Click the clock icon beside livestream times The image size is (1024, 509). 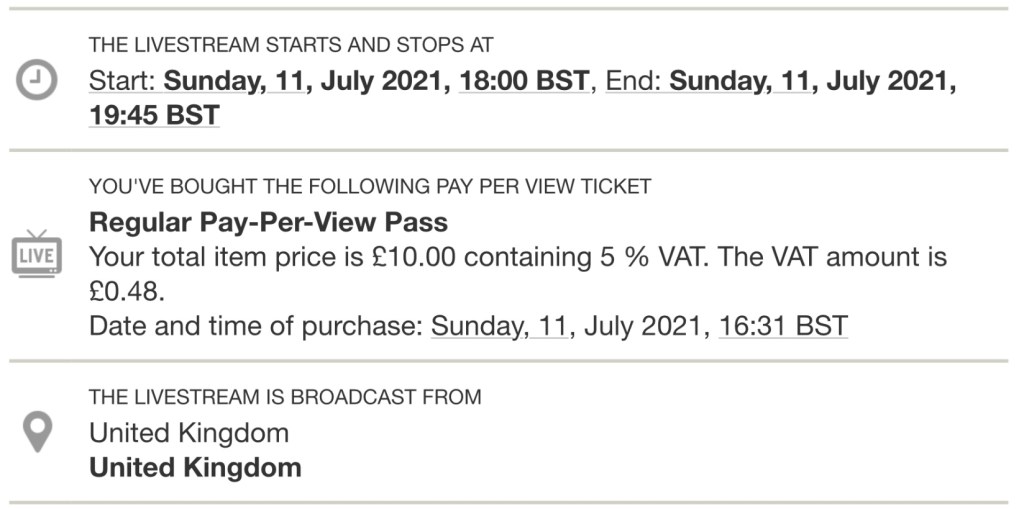37,81
